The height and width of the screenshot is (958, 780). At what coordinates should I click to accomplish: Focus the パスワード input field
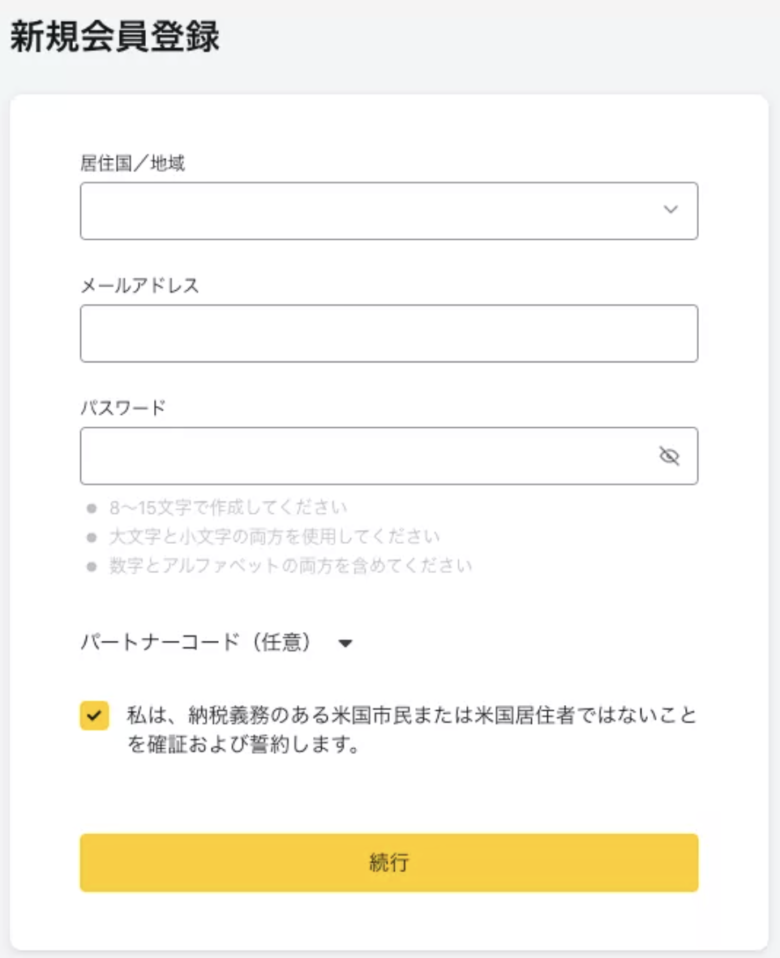point(389,456)
